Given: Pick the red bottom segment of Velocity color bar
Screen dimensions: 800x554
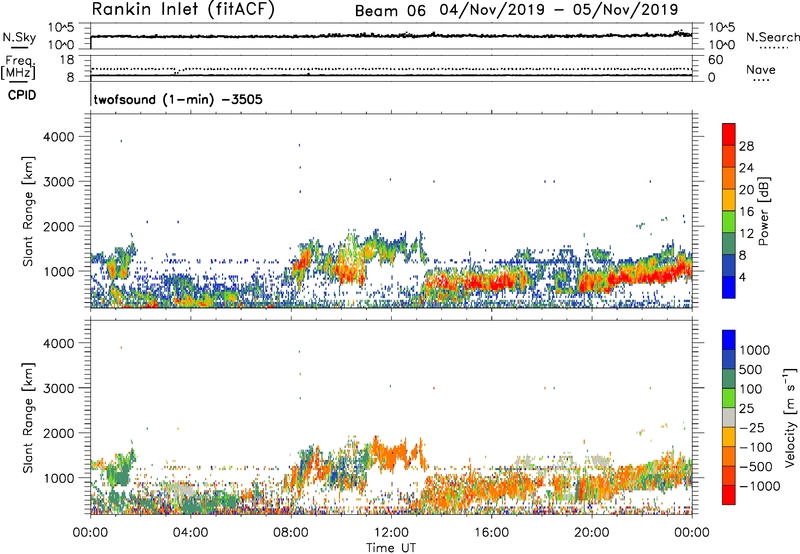Looking at the screenshot, I should tap(729, 495).
